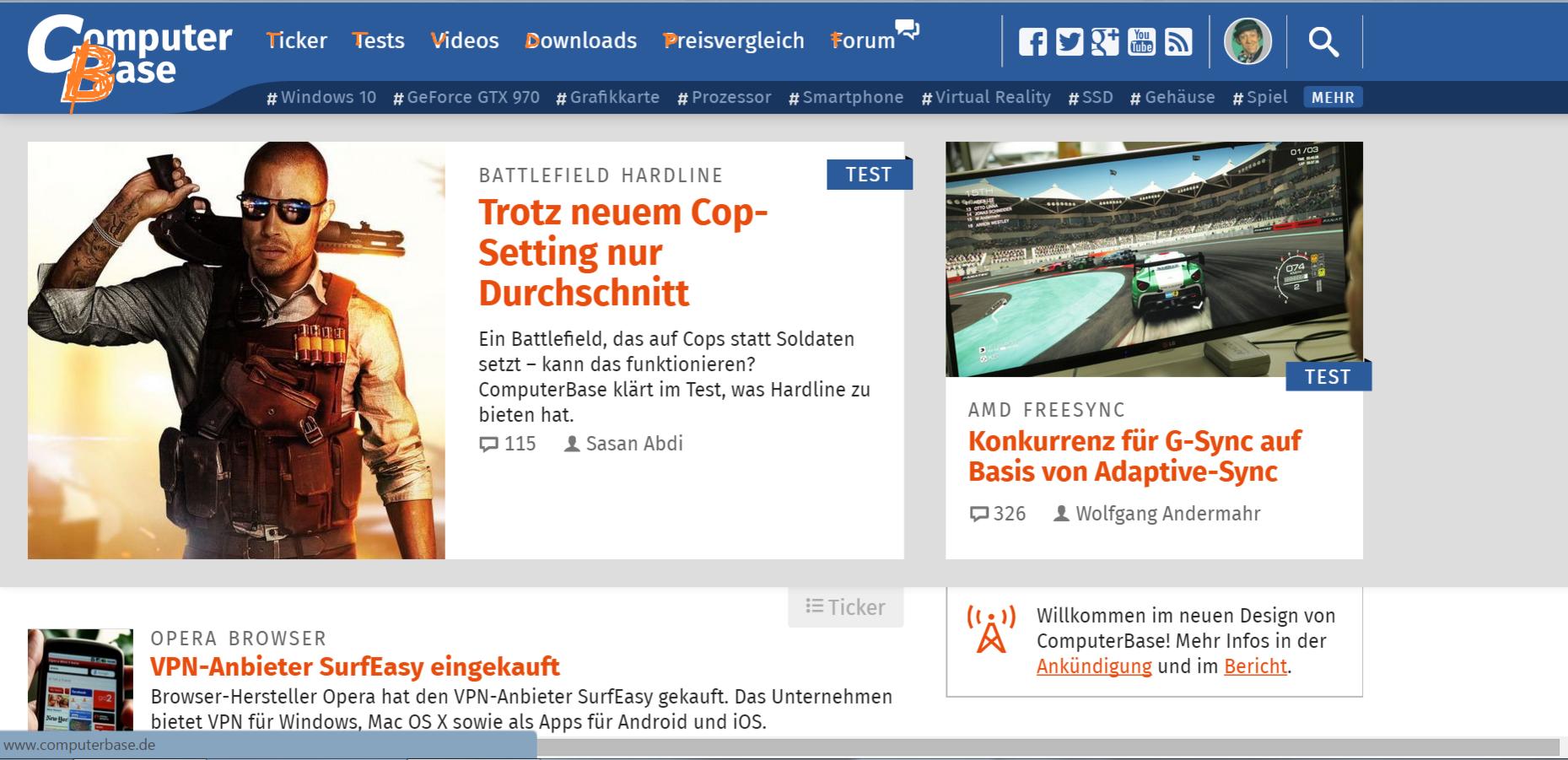Click the Battlefield Hardline cop image
This screenshot has width=1568, height=760.
[x=236, y=350]
